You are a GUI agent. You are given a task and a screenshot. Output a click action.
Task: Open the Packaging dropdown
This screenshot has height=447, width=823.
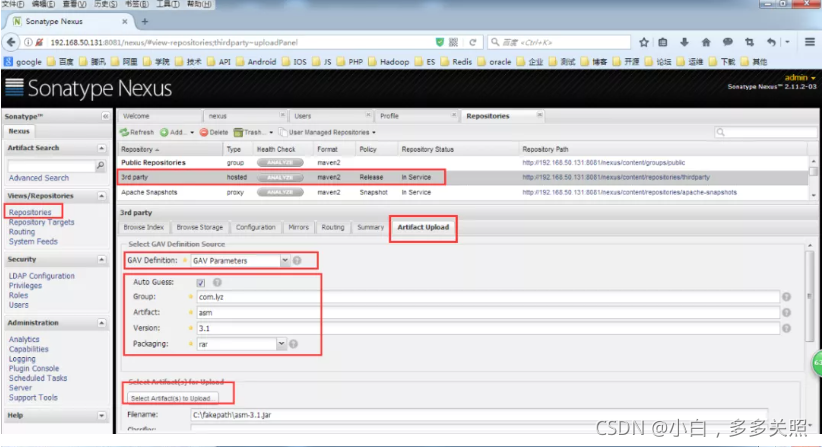pos(281,344)
